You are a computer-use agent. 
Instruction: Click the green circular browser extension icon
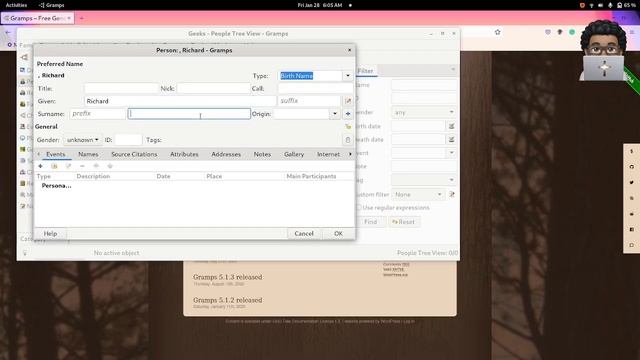tap(572, 32)
